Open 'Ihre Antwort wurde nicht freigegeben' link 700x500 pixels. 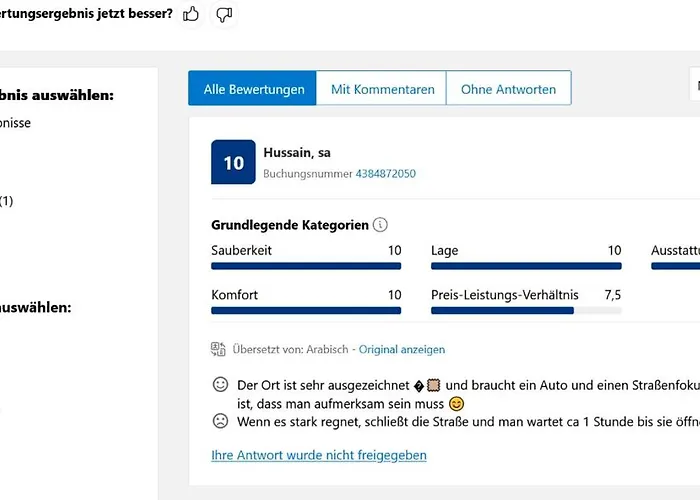[319, 455]
